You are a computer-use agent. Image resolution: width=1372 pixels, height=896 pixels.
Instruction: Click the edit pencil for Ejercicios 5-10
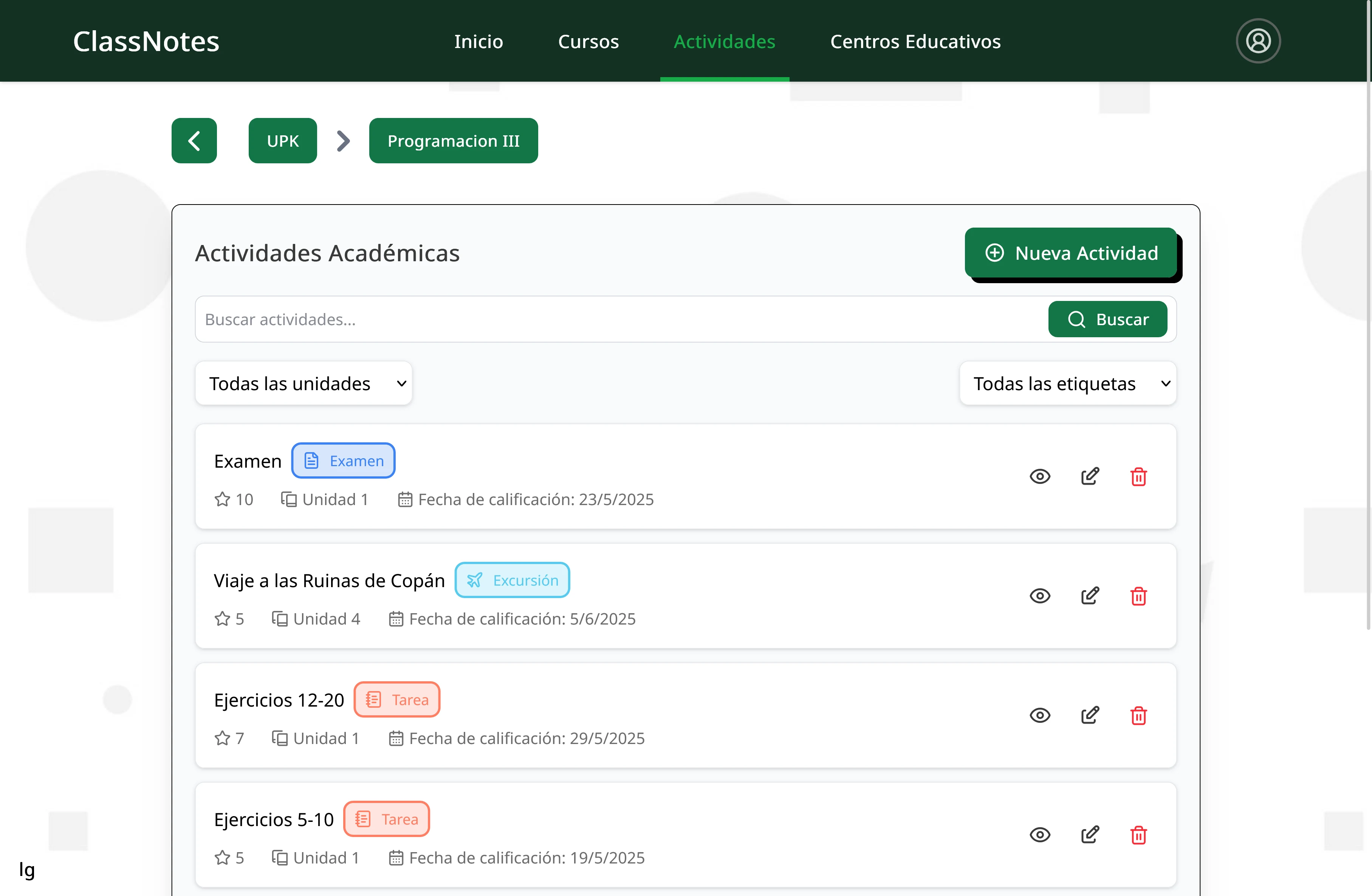coord(1090,834)
